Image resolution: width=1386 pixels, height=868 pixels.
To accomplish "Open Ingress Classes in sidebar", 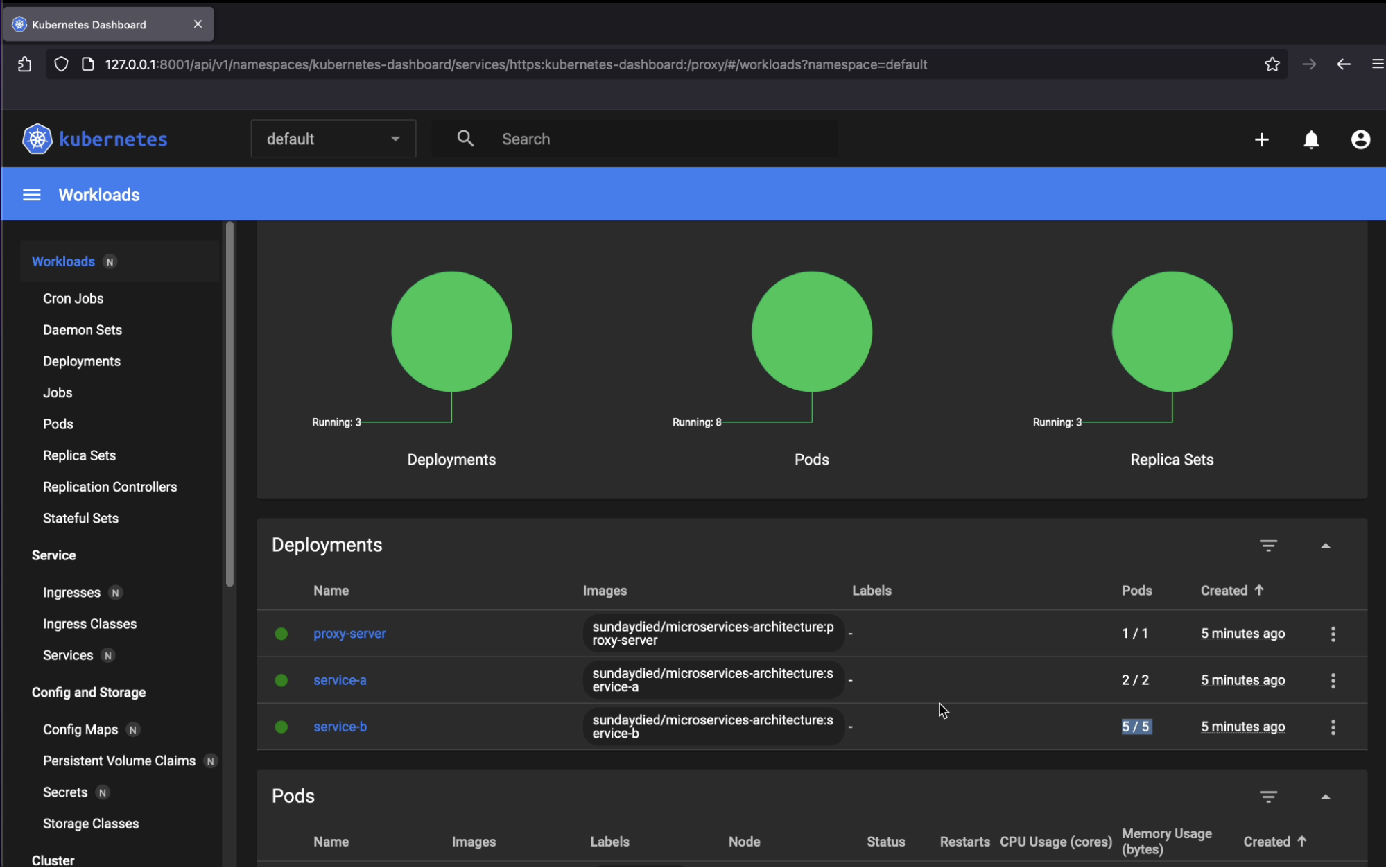I will (89, 624).
